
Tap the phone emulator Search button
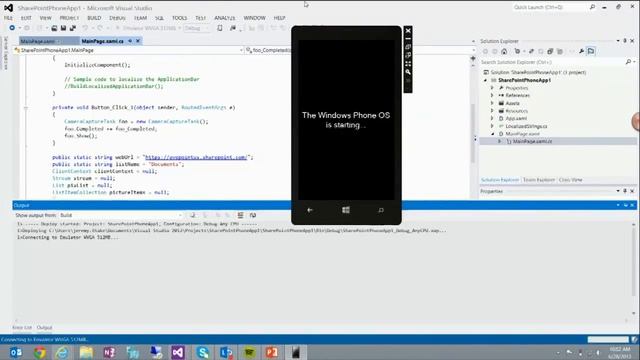(x=381, y=210)
